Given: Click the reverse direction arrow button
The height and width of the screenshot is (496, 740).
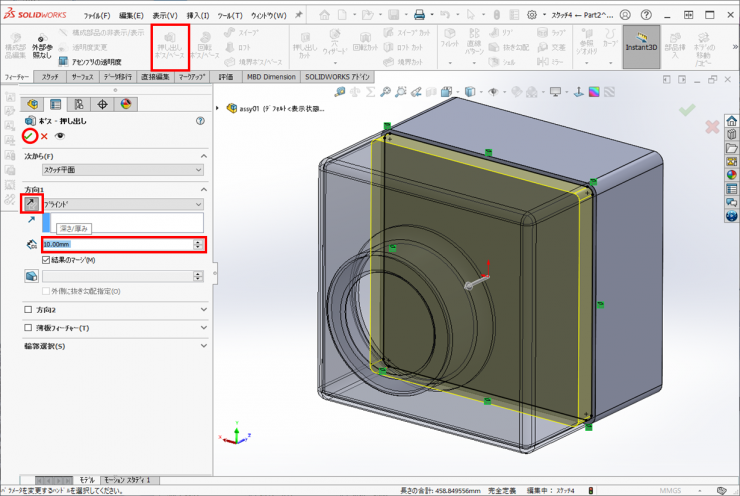Looking at the screenshot, I should pos(31,203).
